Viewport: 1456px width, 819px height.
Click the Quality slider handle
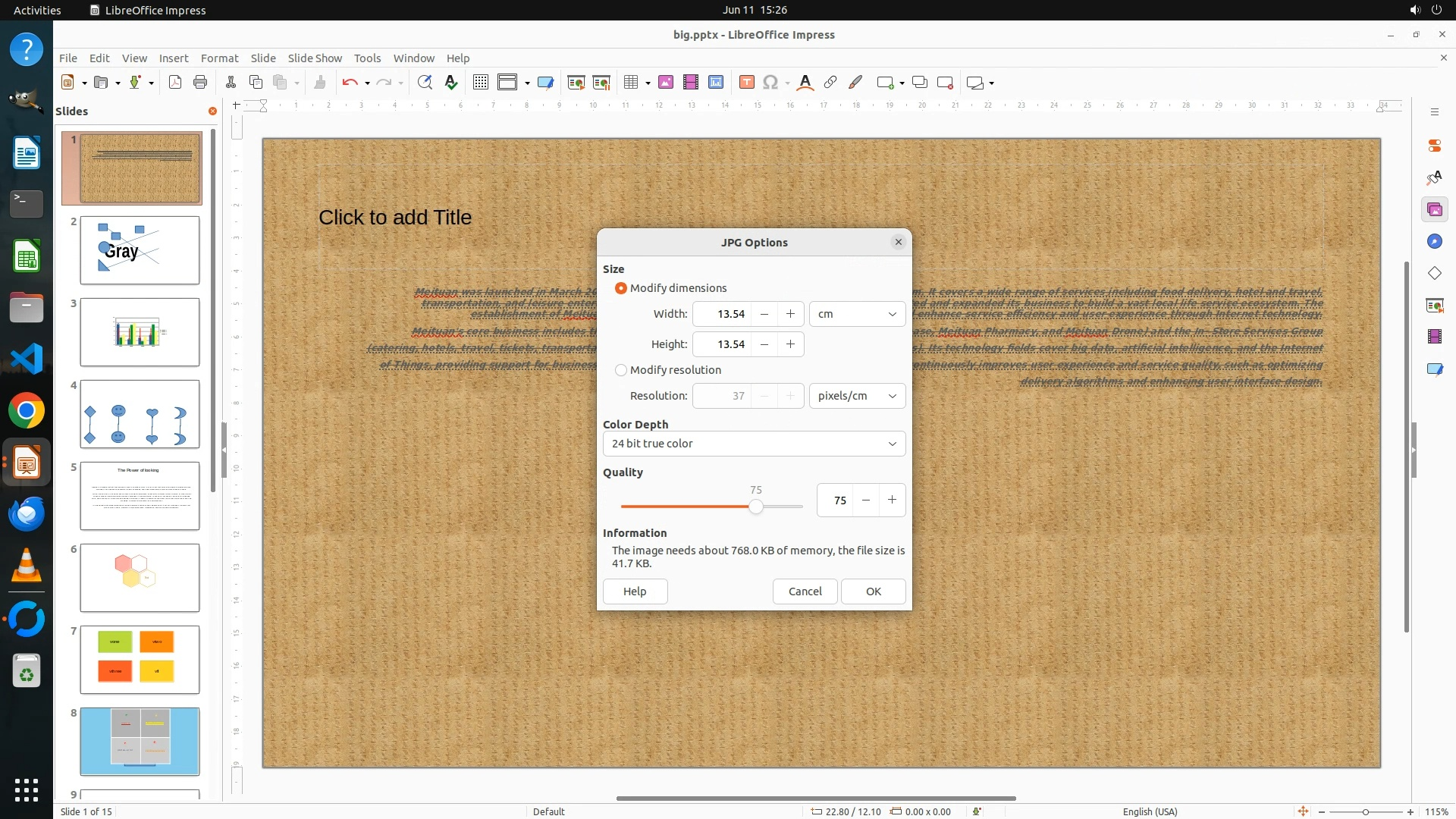tap(755, 507)
